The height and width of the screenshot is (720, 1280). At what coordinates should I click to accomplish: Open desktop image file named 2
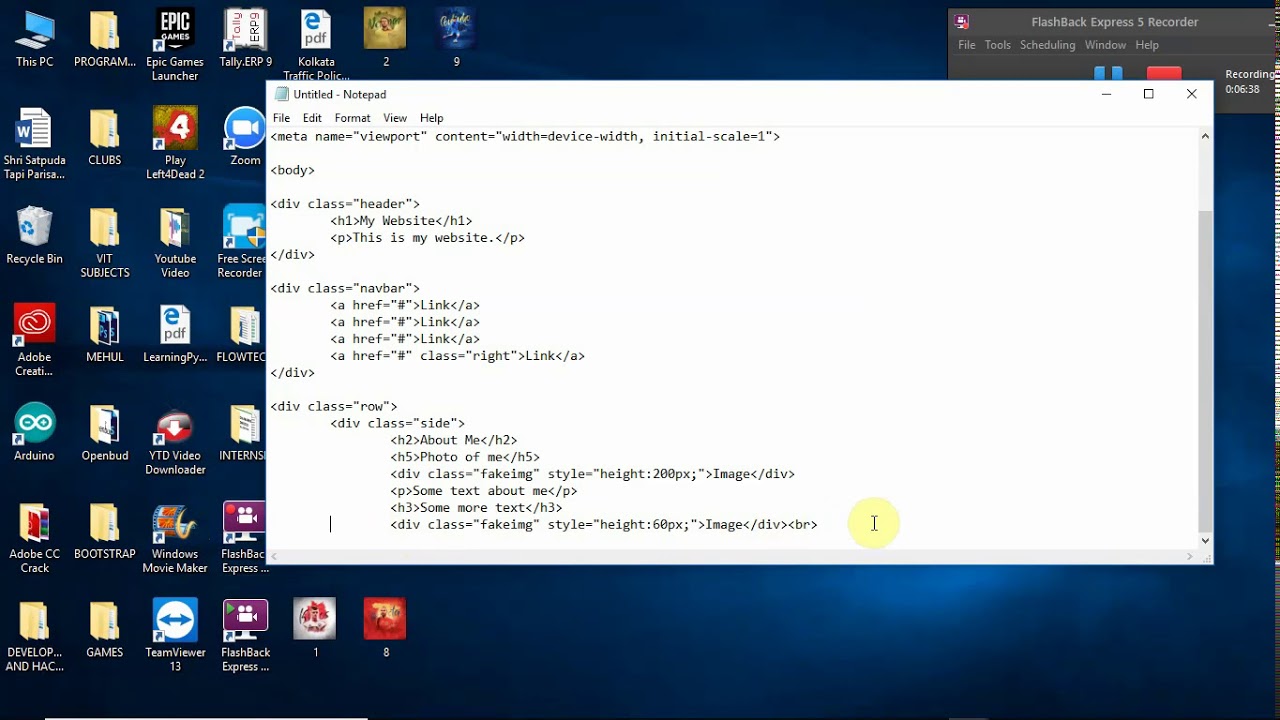pos(386,40)
